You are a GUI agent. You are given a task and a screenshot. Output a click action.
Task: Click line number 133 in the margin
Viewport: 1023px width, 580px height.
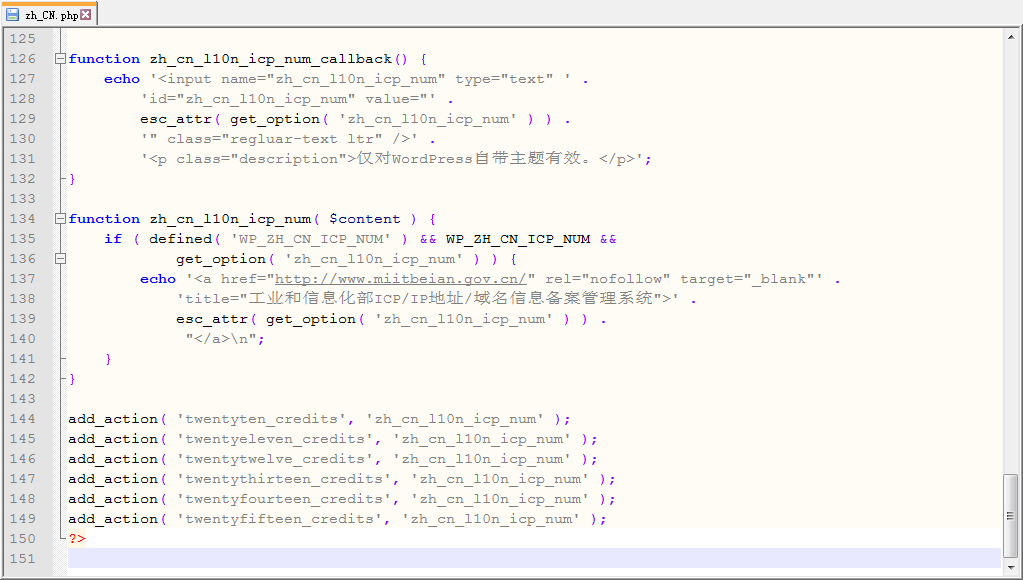pyautogui.click(x=23, y=198)
